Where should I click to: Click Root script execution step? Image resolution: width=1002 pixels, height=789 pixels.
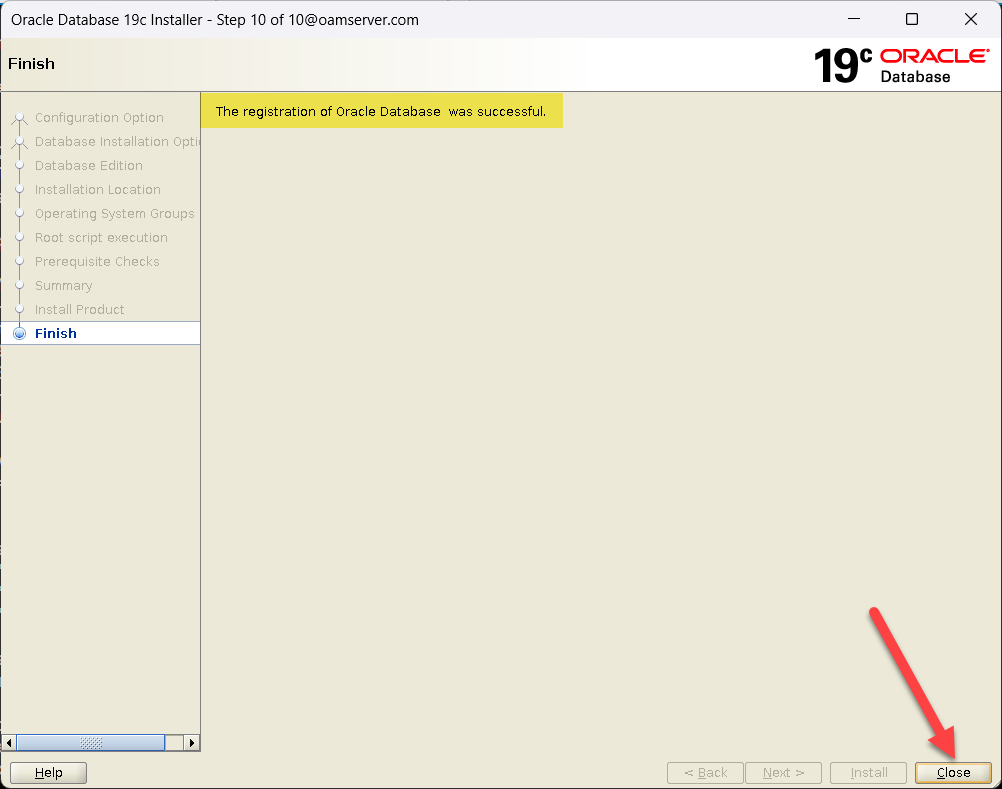click(x=101, y=238)
